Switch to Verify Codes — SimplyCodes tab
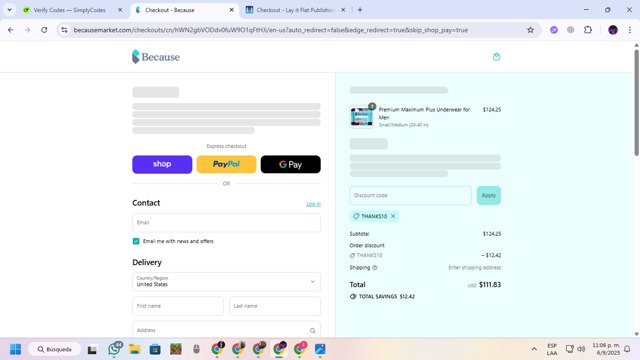The width and height of the screenshot is (640, 360). [69, 10]
